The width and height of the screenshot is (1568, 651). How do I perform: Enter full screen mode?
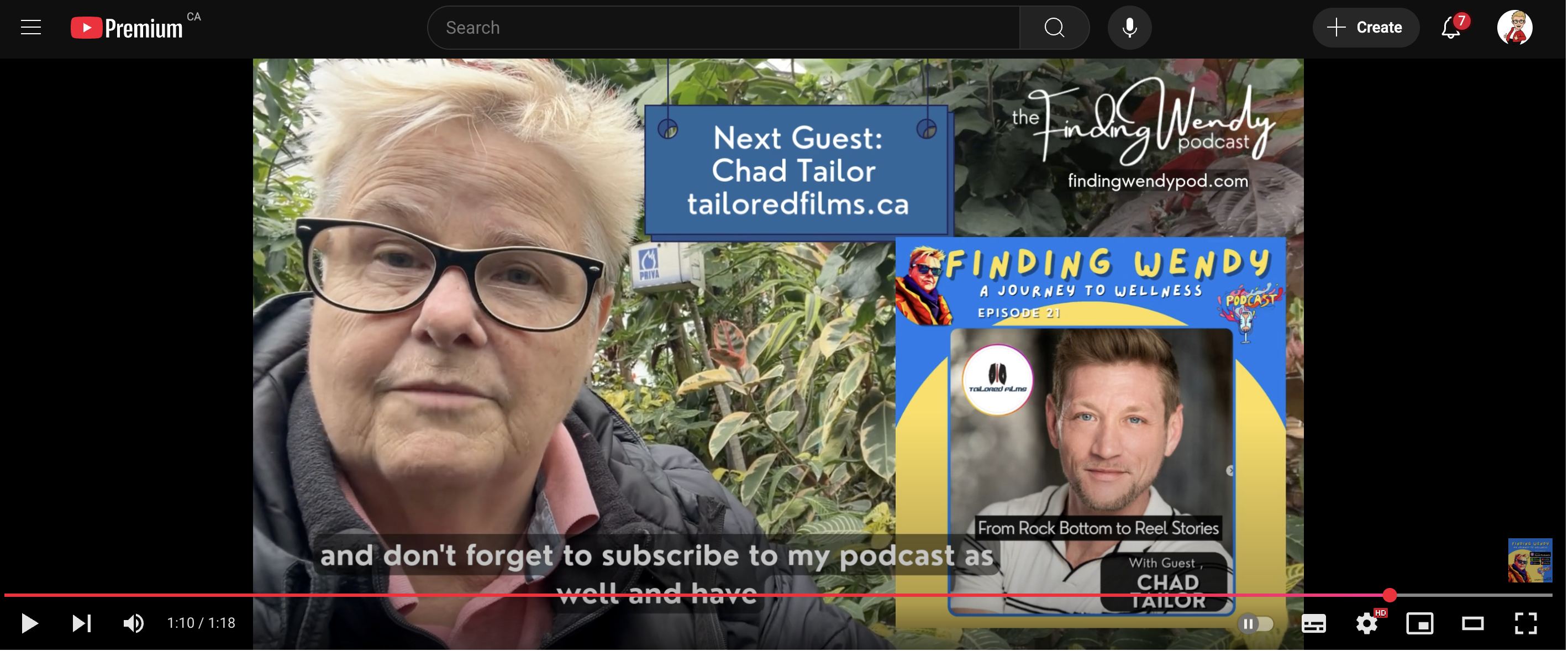[1525, 623]
